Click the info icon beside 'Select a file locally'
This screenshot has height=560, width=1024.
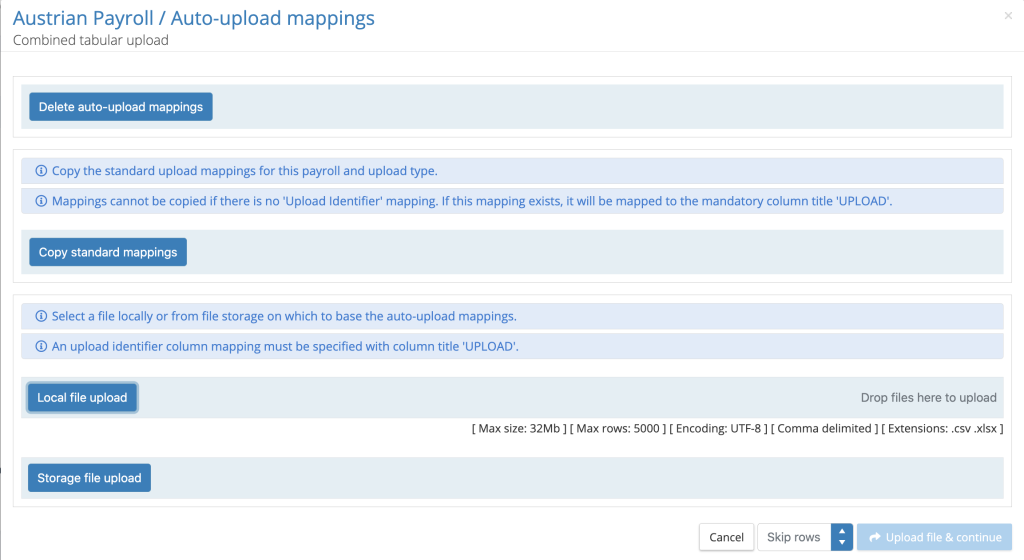(41, 316)
